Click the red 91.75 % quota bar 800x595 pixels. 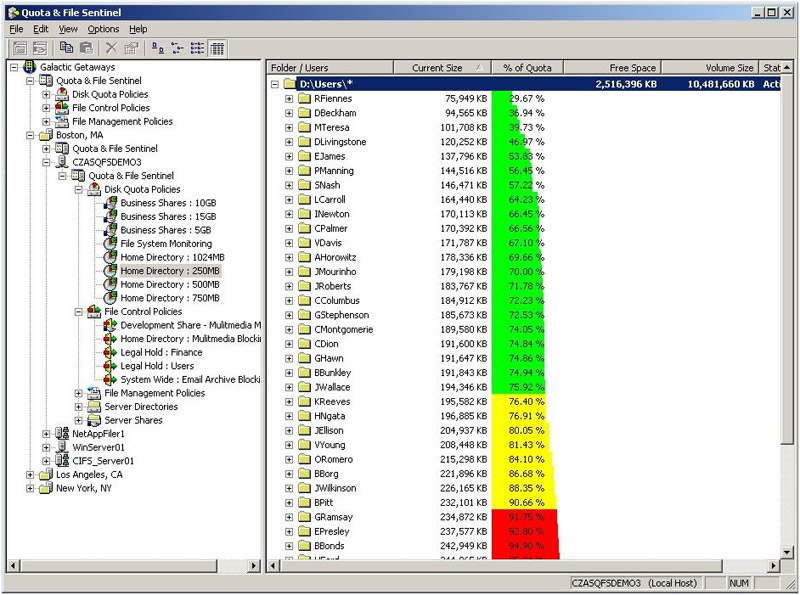click(x=524, y=517)
